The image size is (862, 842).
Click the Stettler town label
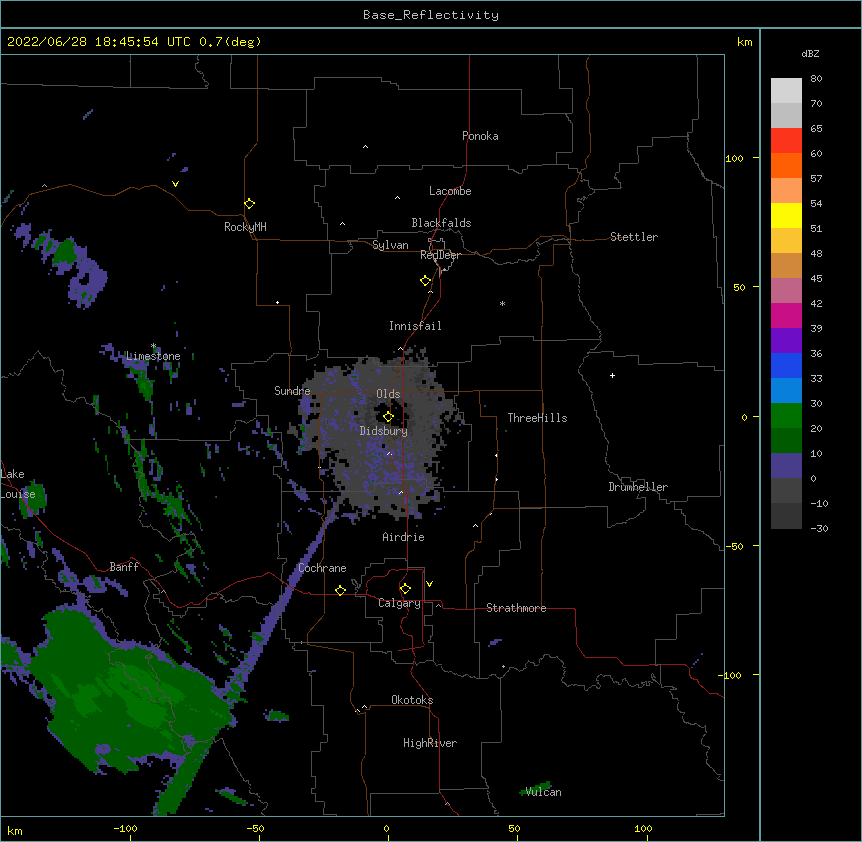pos(634,237)
